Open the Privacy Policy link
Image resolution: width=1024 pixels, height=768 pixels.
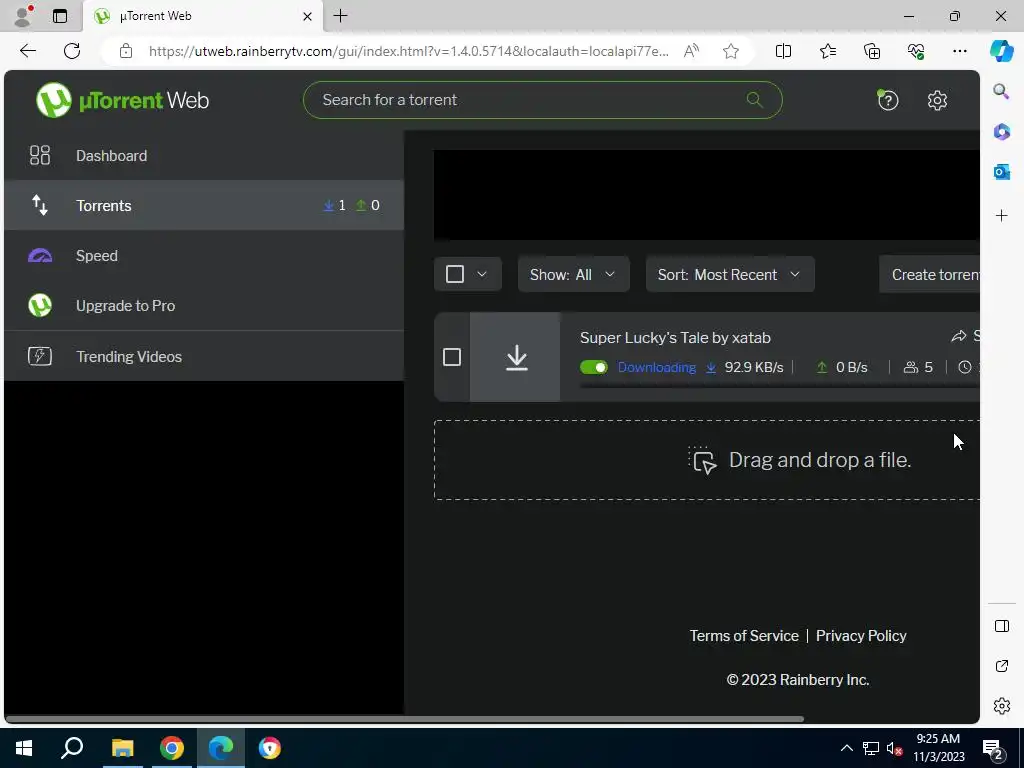click(x=861, y=635)
